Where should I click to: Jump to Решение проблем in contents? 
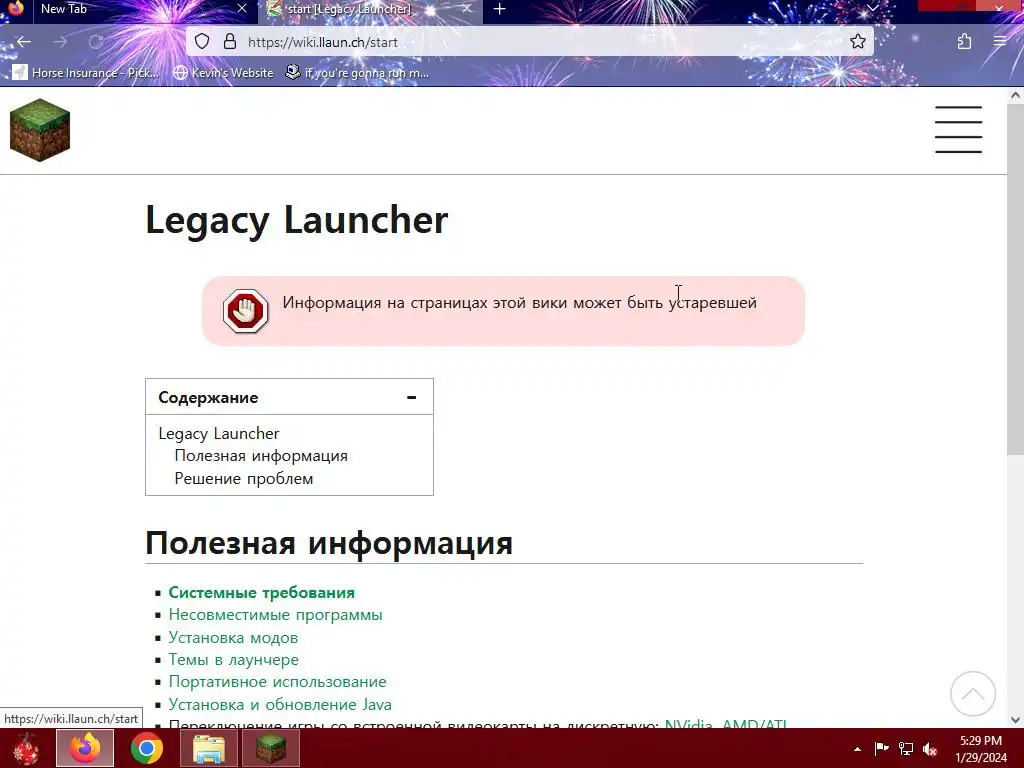coord(244,479)
